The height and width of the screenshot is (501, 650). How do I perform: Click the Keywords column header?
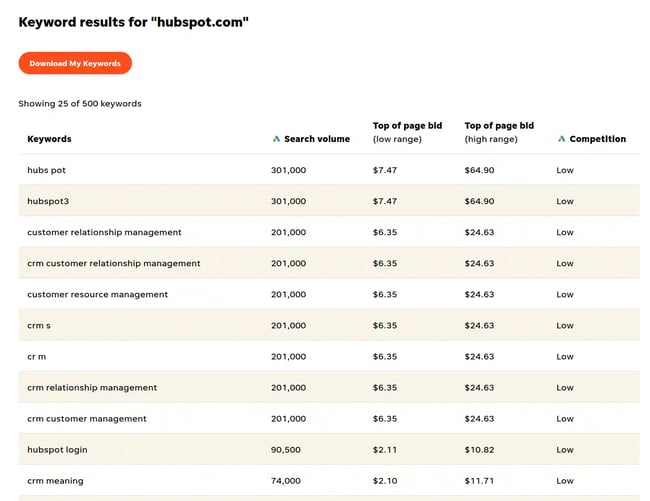coord(49,139)
